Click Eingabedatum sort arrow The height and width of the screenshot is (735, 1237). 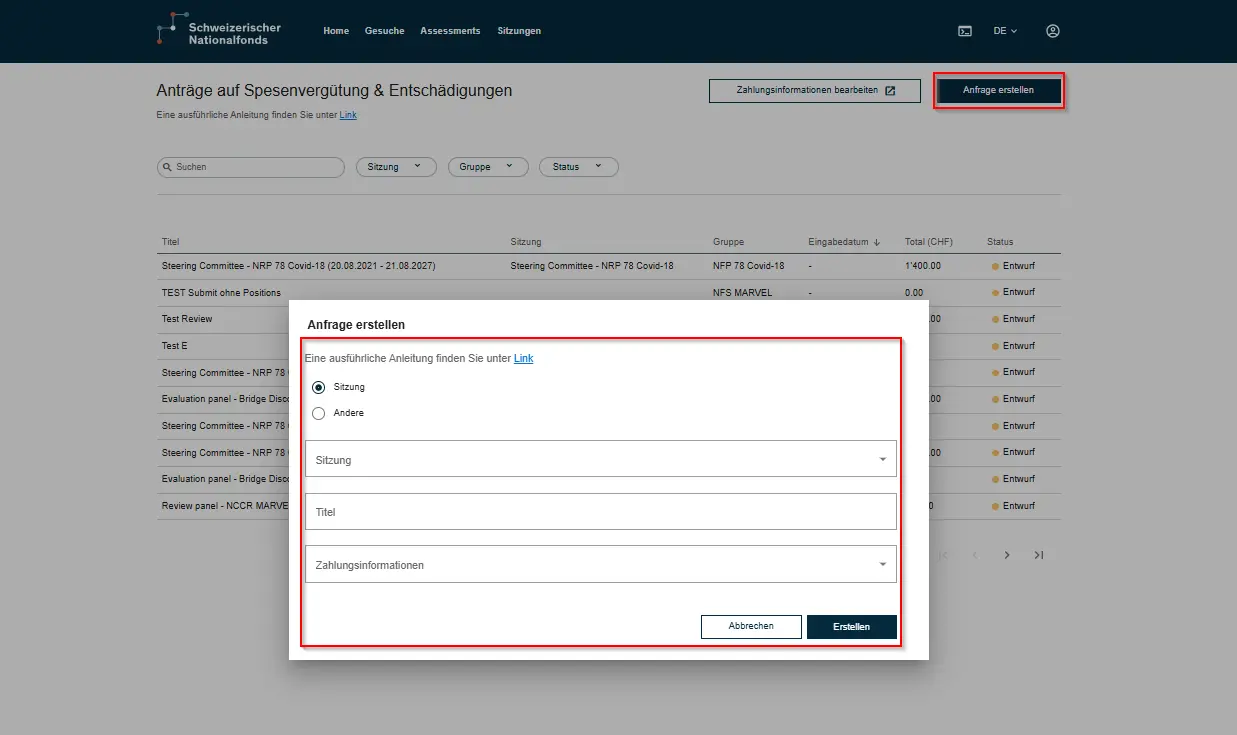pos(877,242)
